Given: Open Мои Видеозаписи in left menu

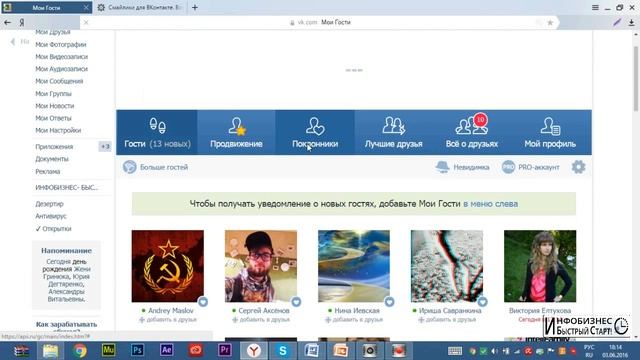Looking at the screenshot, I should [61, 57].
